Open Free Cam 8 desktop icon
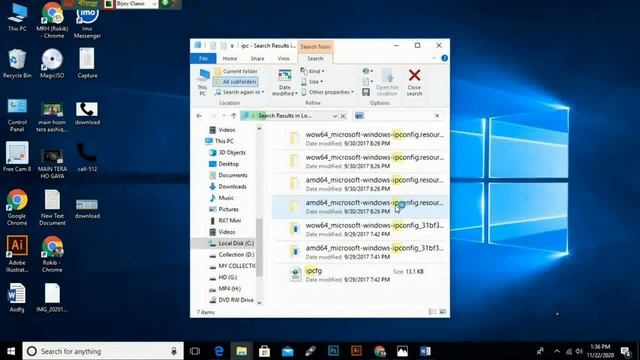Screen dimensions: 640x360 coord(17,157)
